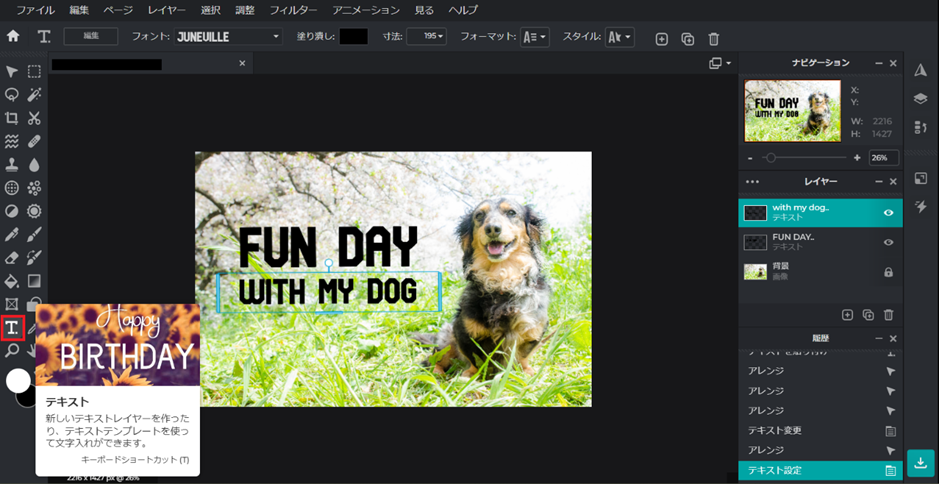Screen dimensions: 939x484
Task: Select the Lasso tool
Action: click(x=11, y=95)
